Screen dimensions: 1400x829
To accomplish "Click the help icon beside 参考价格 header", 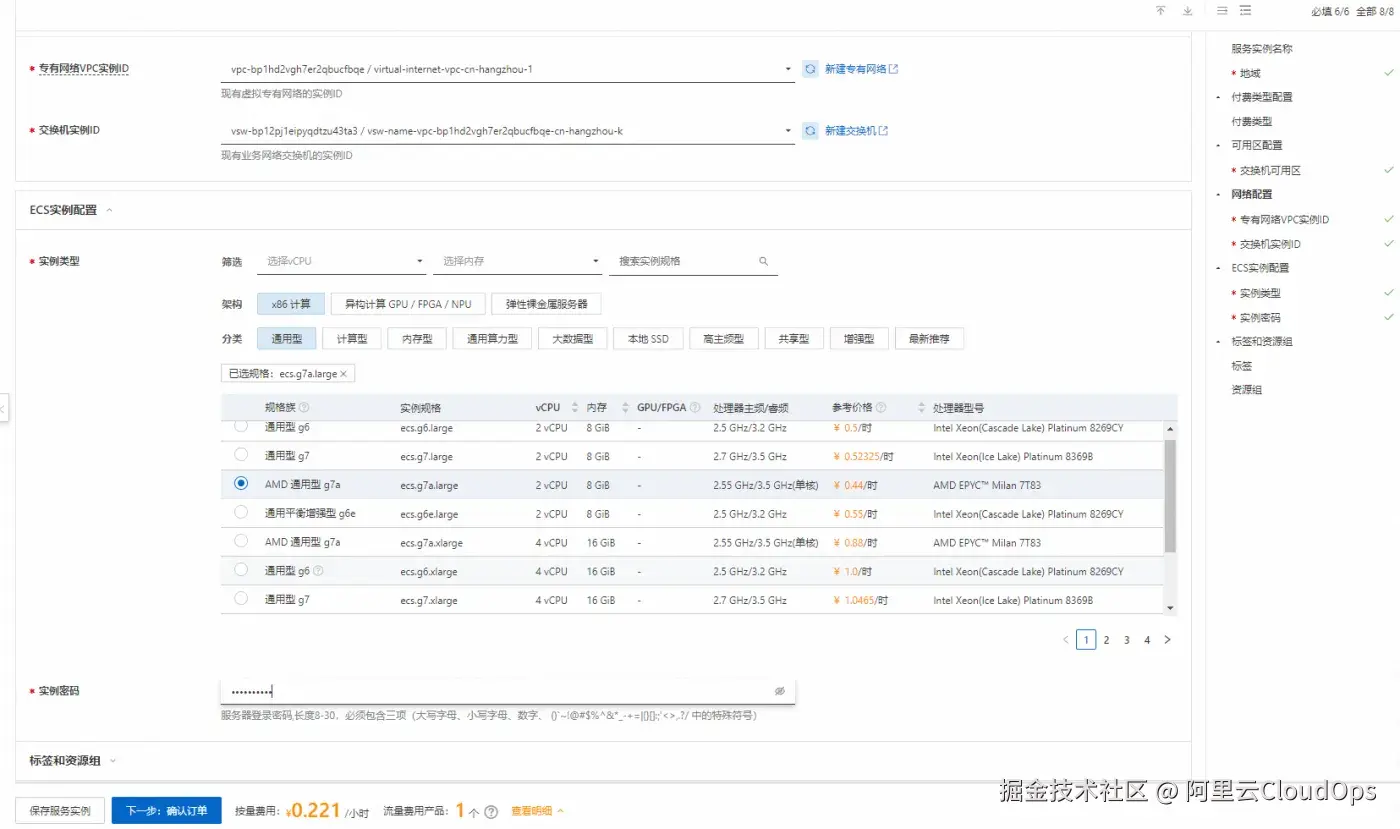I will (x=881, y=408).
